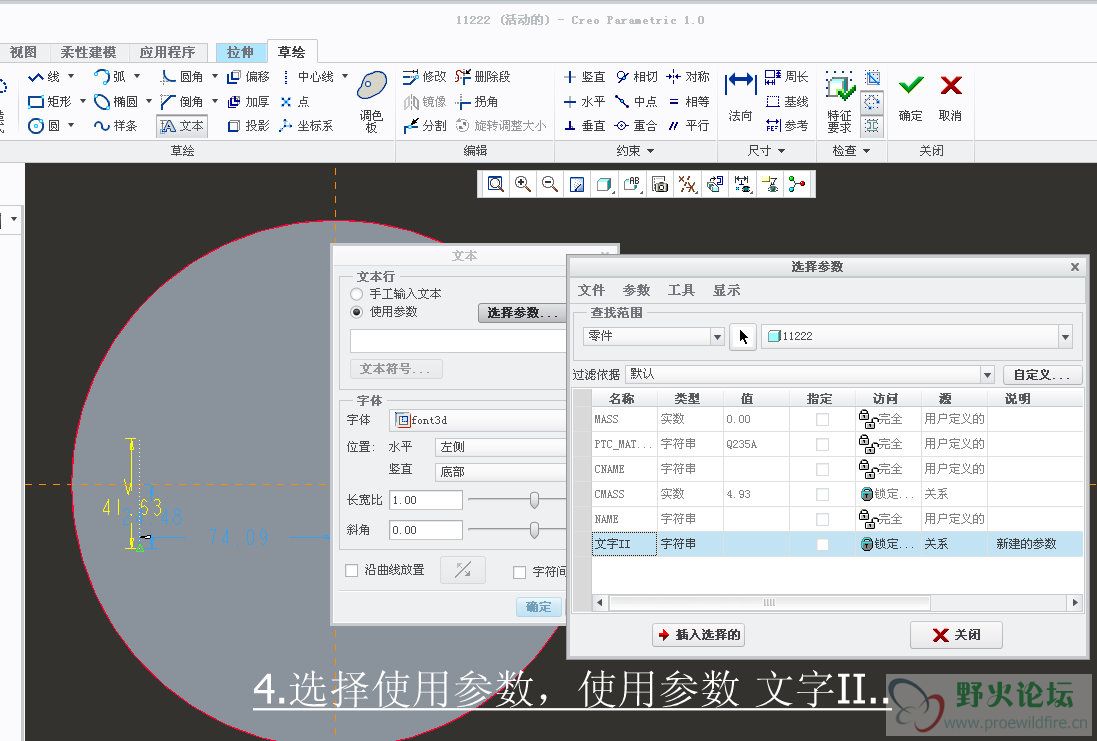Check the 指定 box for CNAME row
1097x741 pixels.
pyautogui.click(x=823, y=470)
